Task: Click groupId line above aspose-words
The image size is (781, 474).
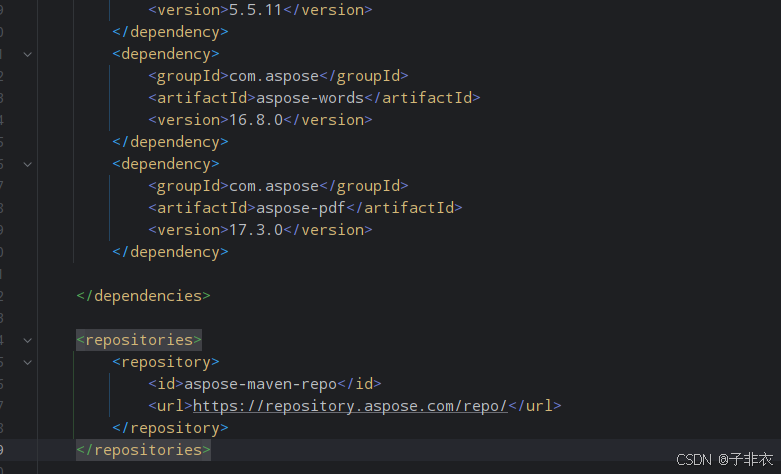Action: coord(278,76)
